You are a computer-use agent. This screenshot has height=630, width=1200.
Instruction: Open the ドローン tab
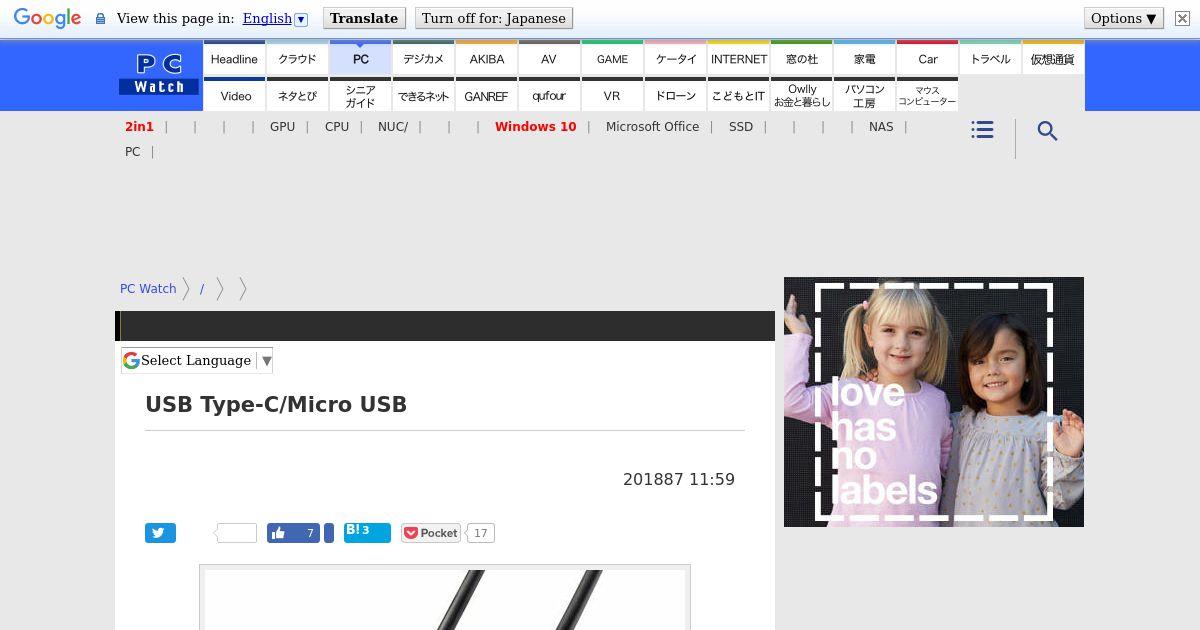click(x=675, y=96)
